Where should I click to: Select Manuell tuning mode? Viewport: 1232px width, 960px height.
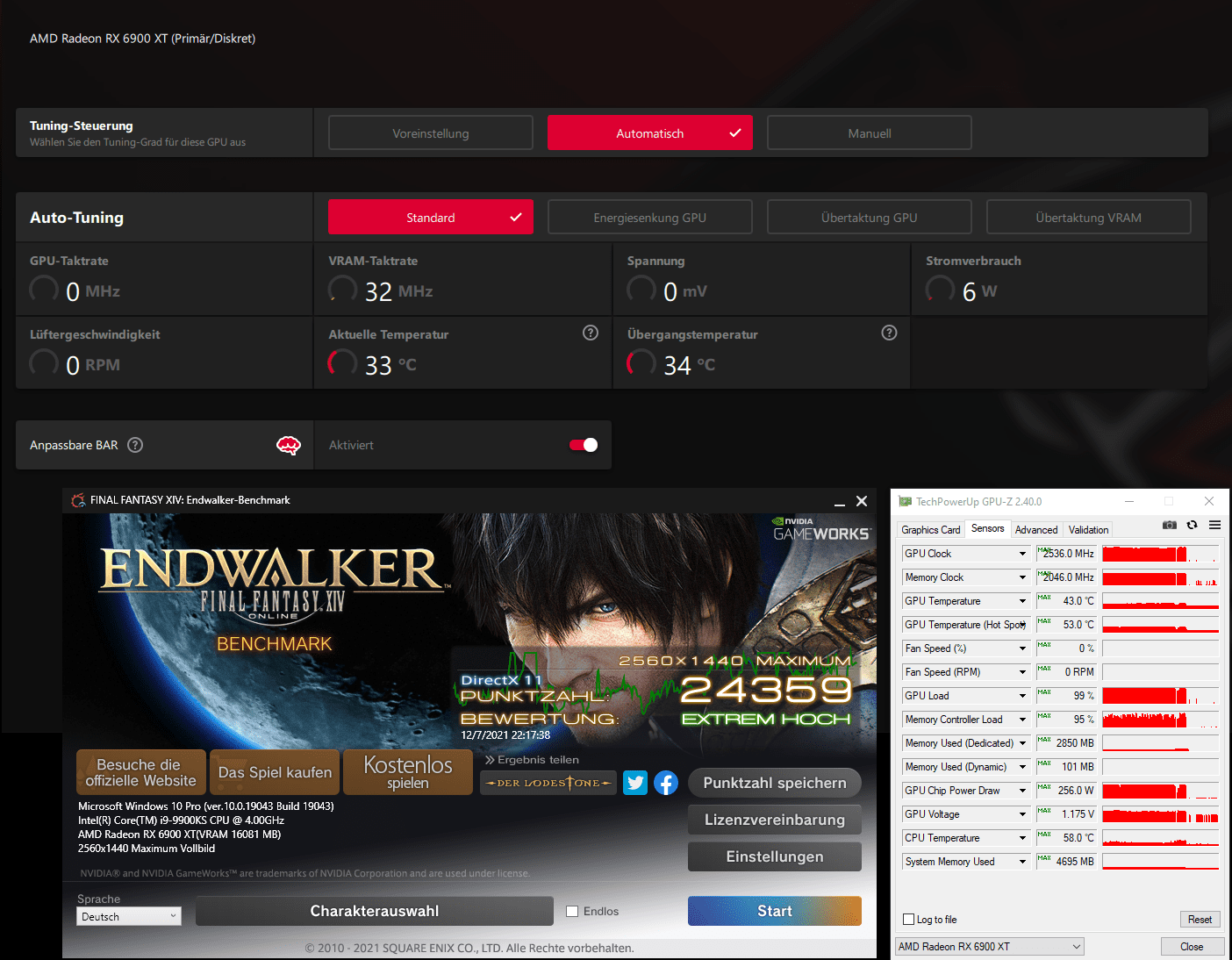[x=870, y=133]
